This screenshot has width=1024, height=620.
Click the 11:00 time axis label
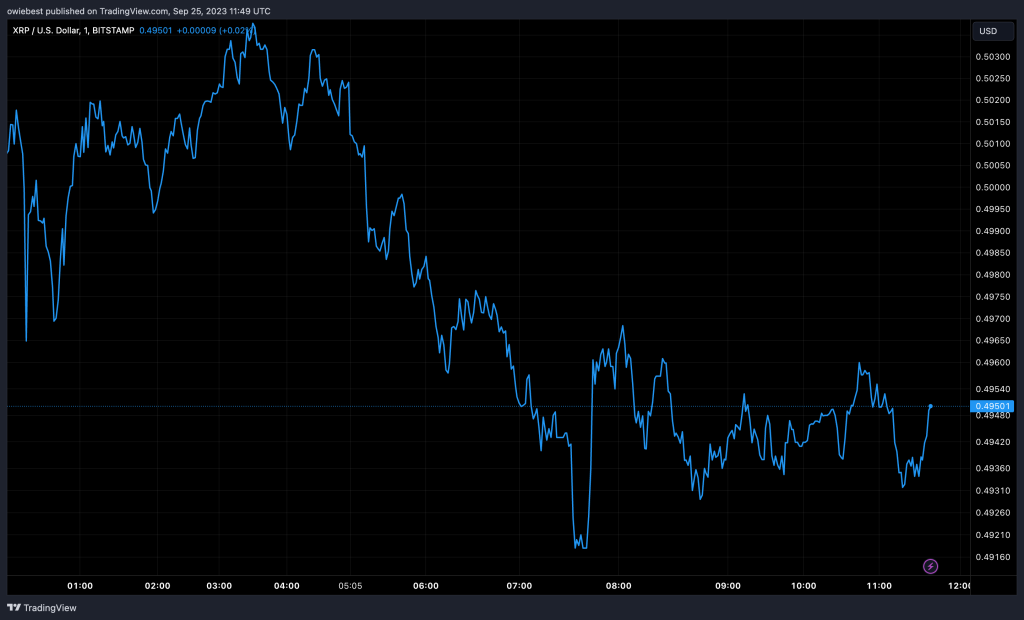click(880, 586)
